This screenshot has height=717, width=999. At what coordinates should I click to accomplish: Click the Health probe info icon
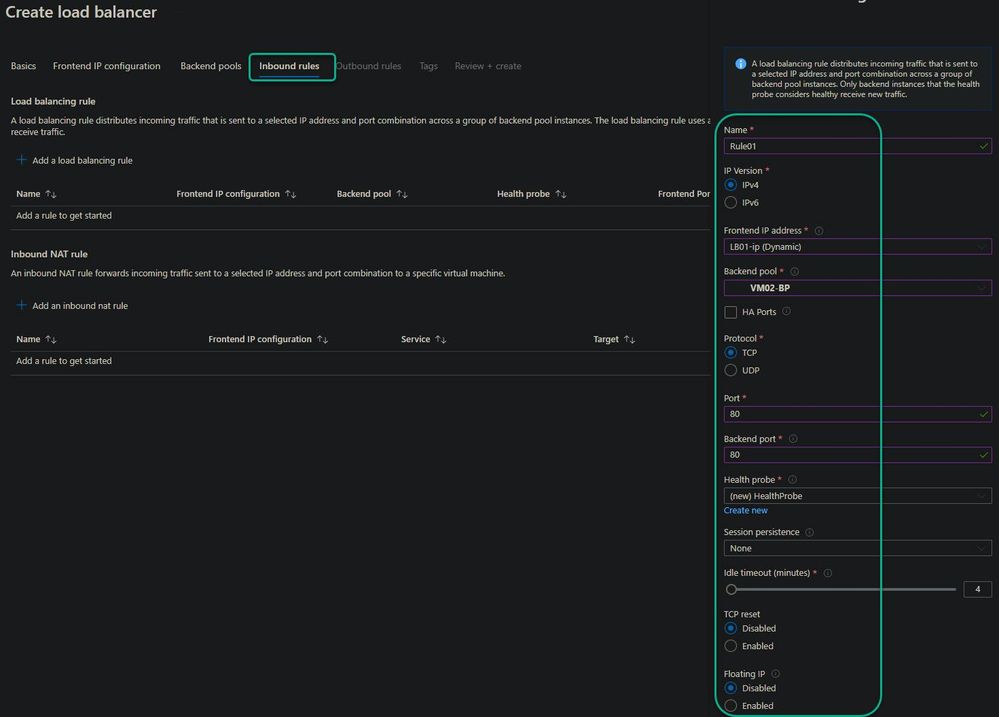click(793, 480)
